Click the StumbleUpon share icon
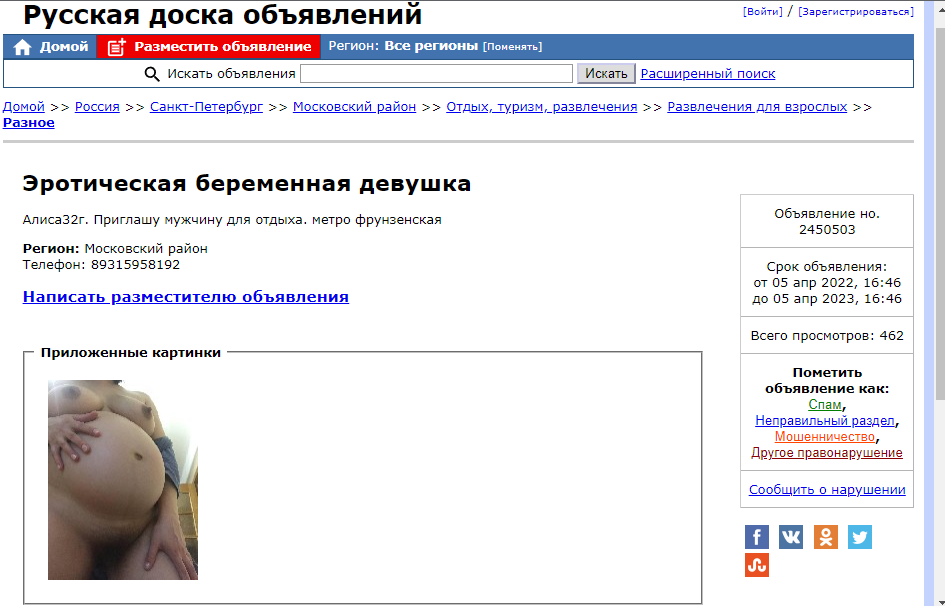945x606 pixels. click(x=757, y=565)
